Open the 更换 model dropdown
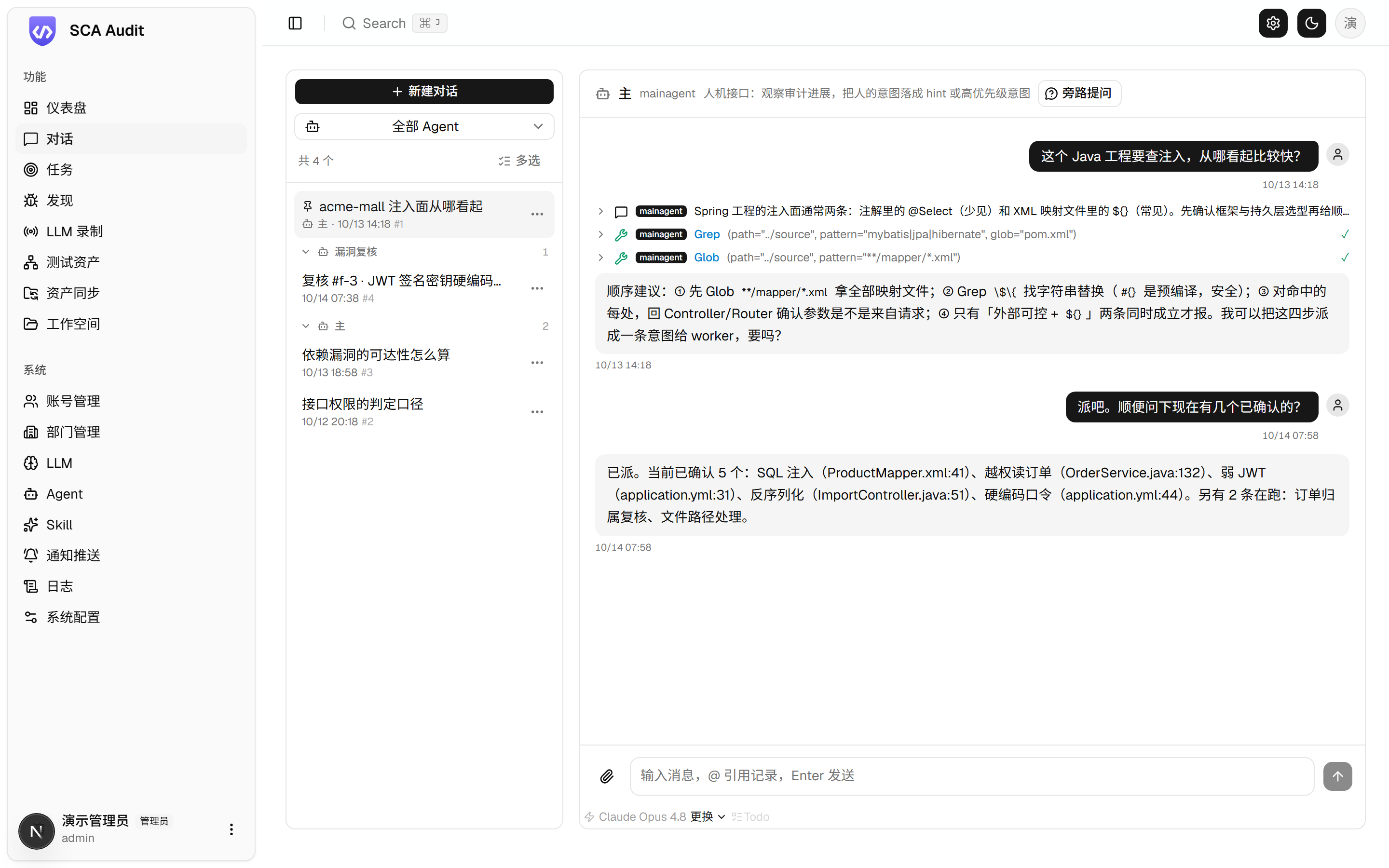The height and width of the screenshot is (868, 1389). point(707,817)
